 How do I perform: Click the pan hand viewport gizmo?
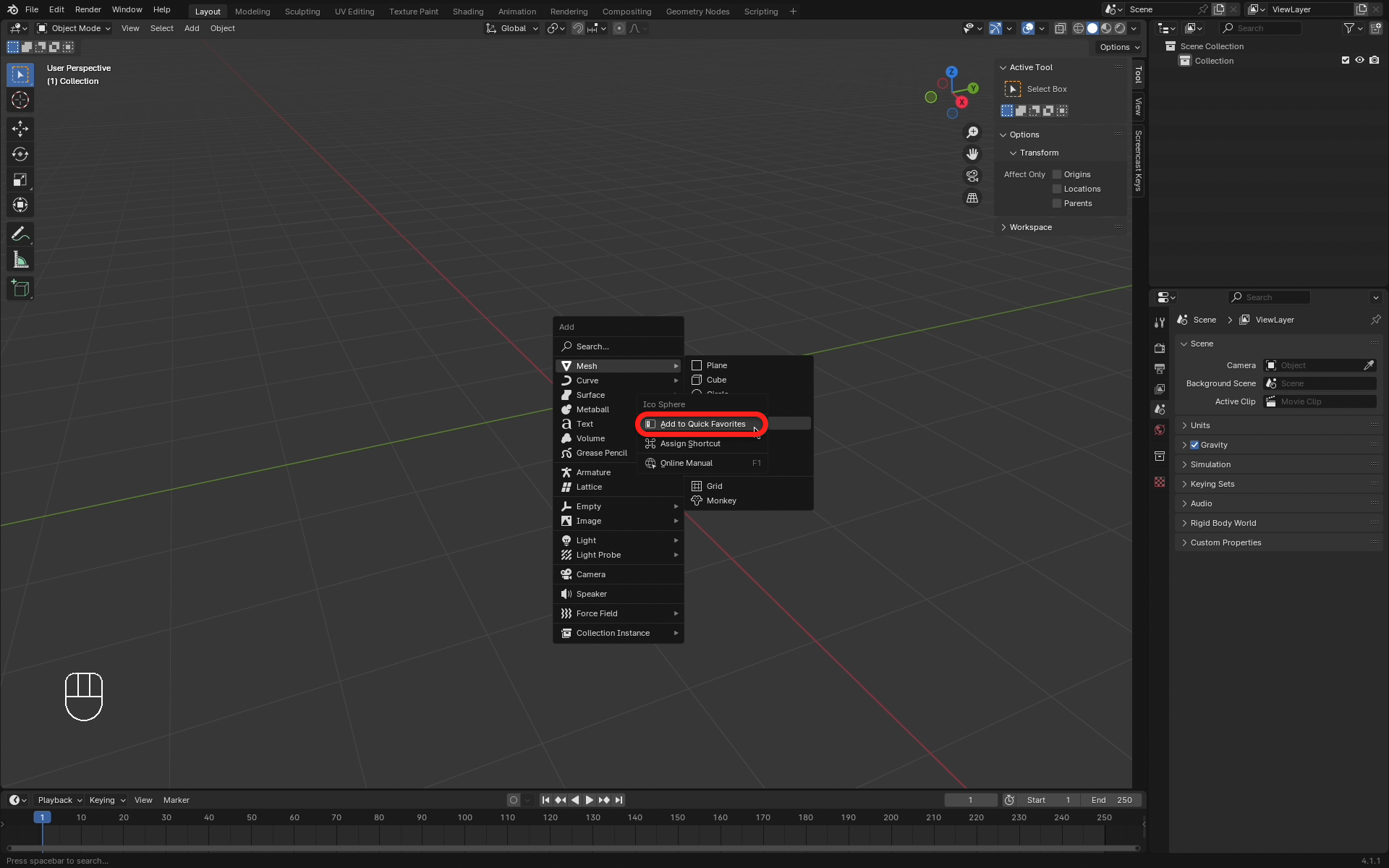(972, 154)
